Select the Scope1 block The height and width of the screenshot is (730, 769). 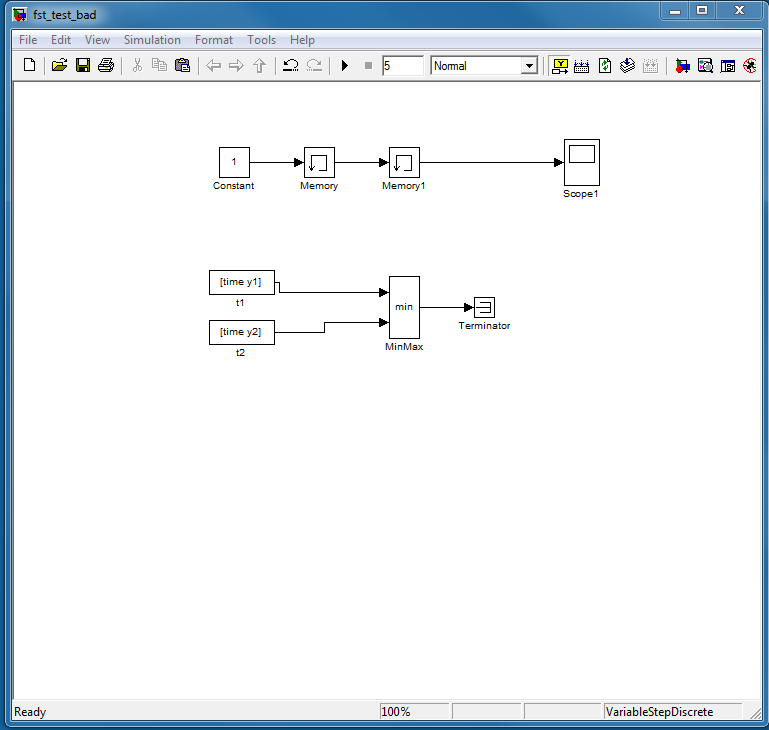(x=581, y=162)
